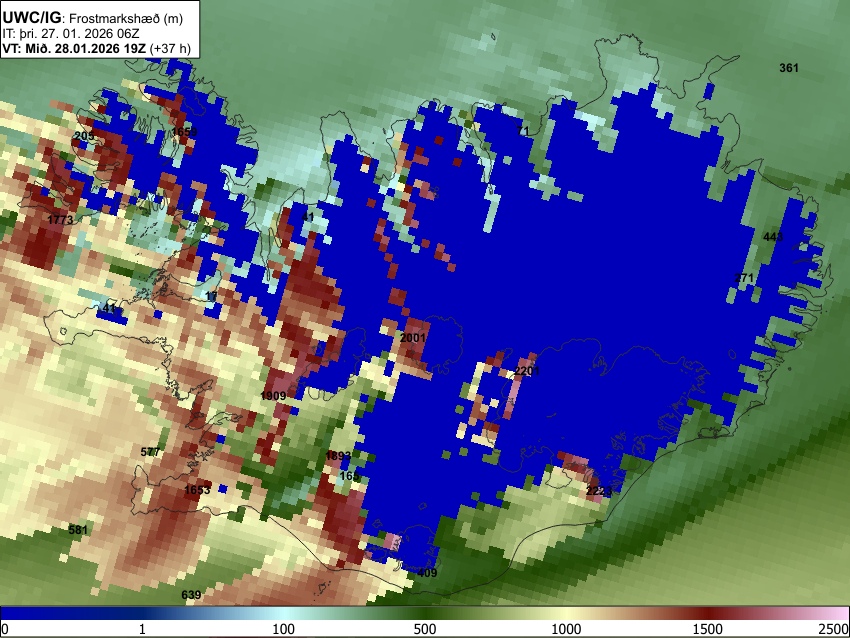
Task: Click the legend label '2500'
Action: click(x=834, y=629)
